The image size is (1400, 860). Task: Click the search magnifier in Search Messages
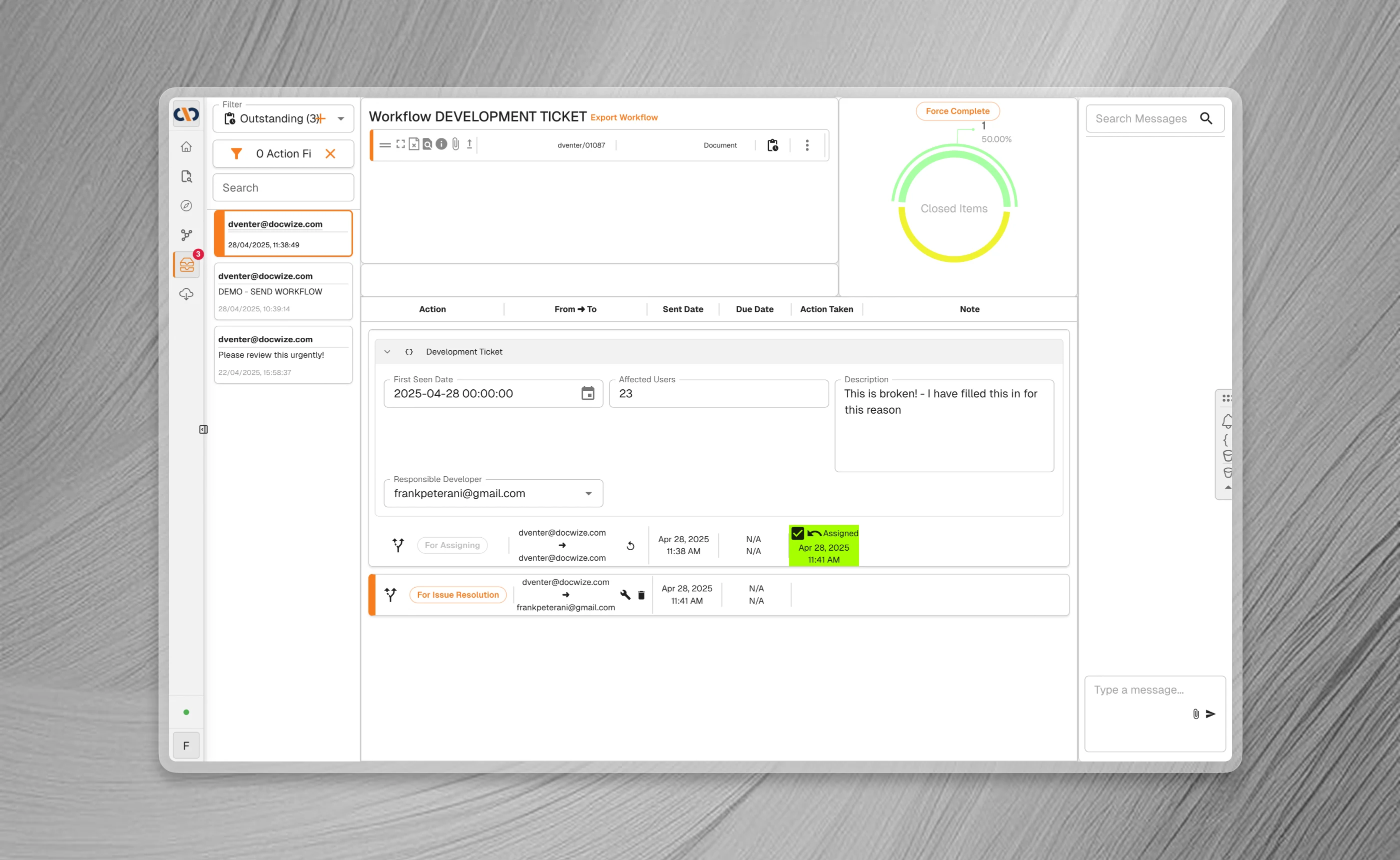pyautogui.click(x=1206, y=118)
